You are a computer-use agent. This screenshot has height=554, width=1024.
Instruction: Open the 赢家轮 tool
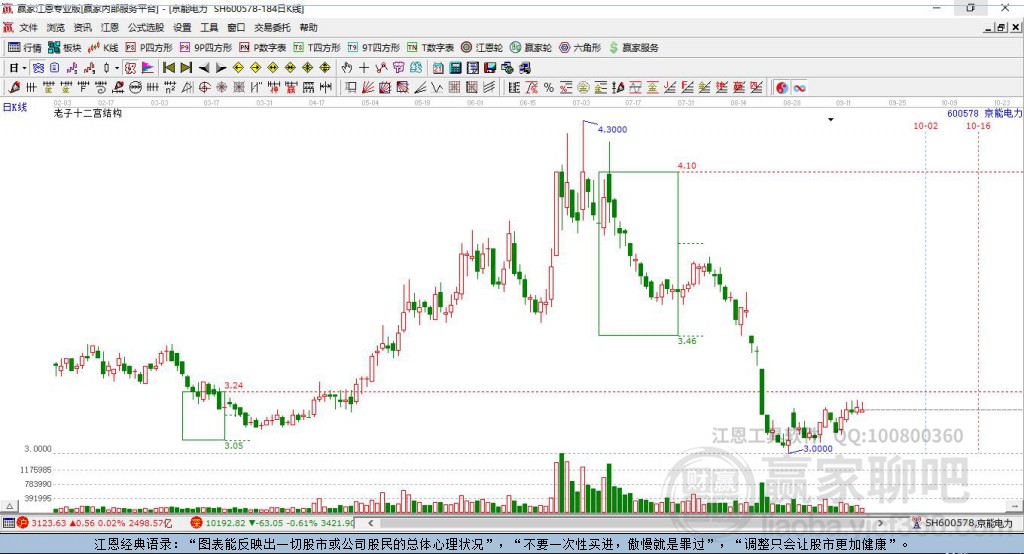[531, 48]
